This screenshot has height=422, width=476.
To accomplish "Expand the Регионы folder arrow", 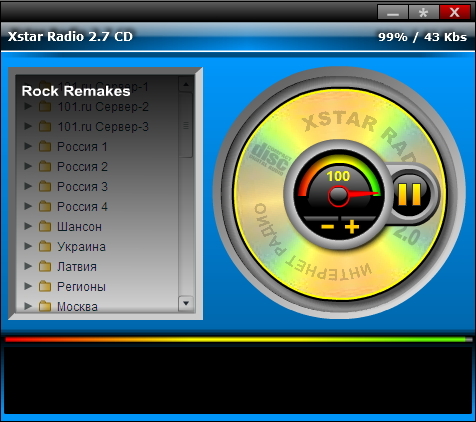I will [x=28, y=286].
